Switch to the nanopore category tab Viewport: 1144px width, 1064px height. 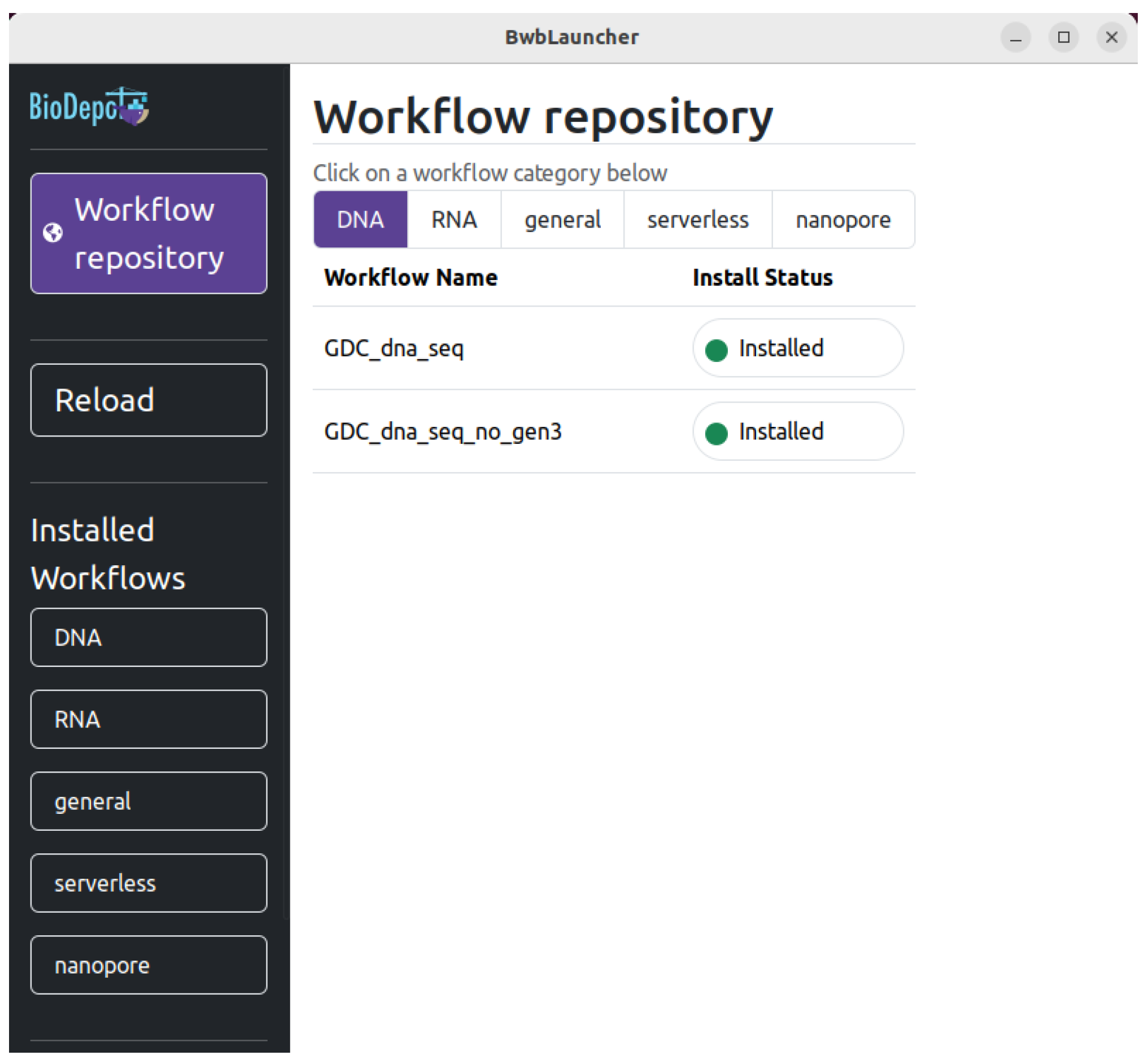[842, 220]
